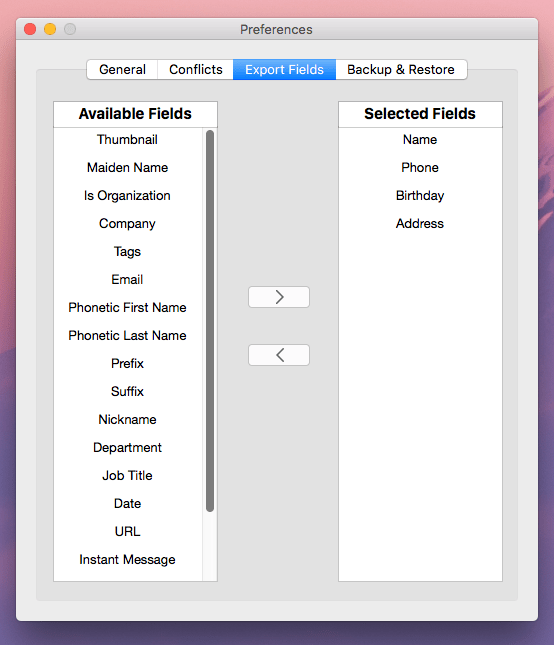This screenshot has height=645, width=554.
Task: Click the Available Fields column header
Action: pyautogui.click(x=135, y=114)
